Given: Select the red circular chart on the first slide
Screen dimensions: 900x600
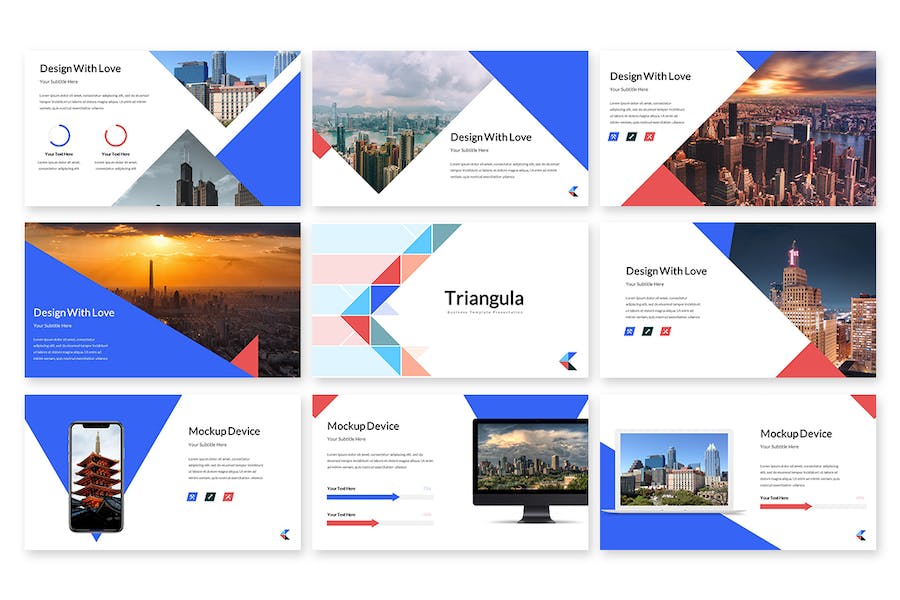Looking at the screenshot, I should coord(115,135).
